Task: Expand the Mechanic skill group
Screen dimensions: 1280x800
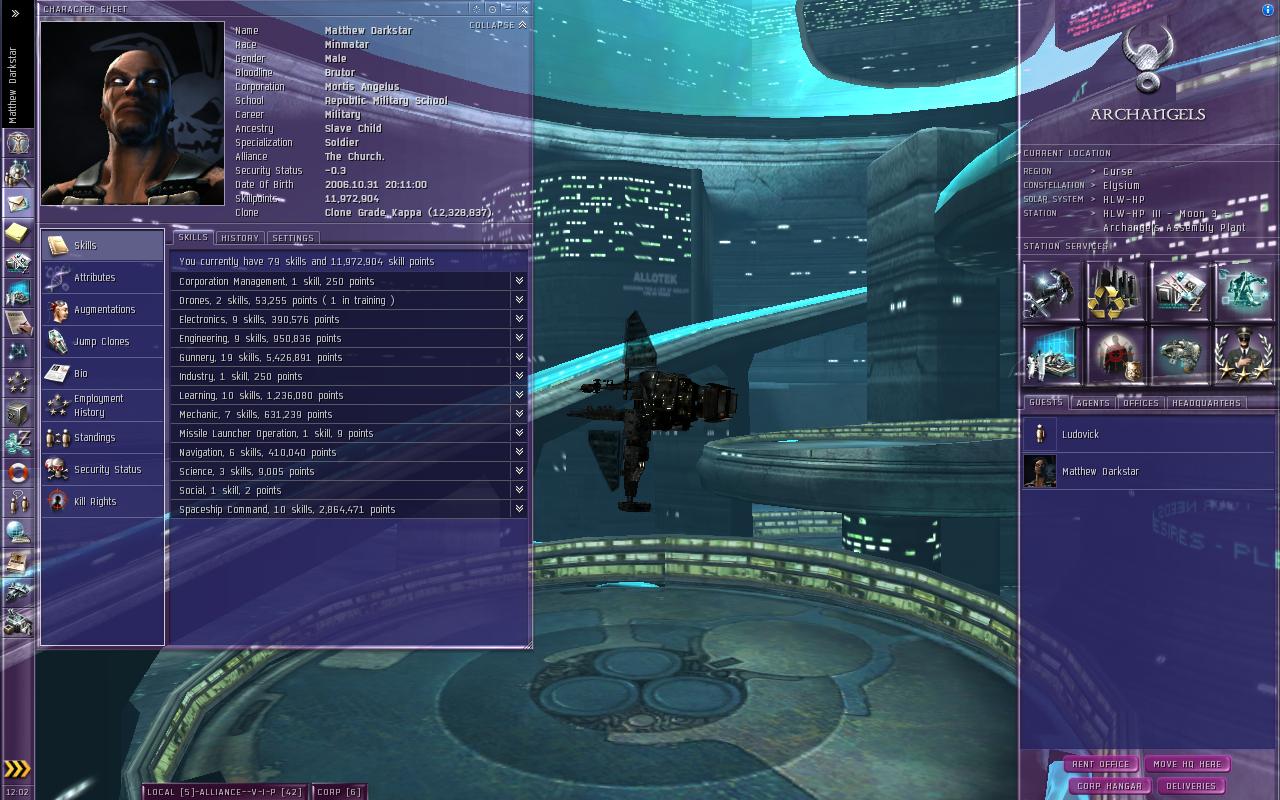Action: [x=519, y=414]
